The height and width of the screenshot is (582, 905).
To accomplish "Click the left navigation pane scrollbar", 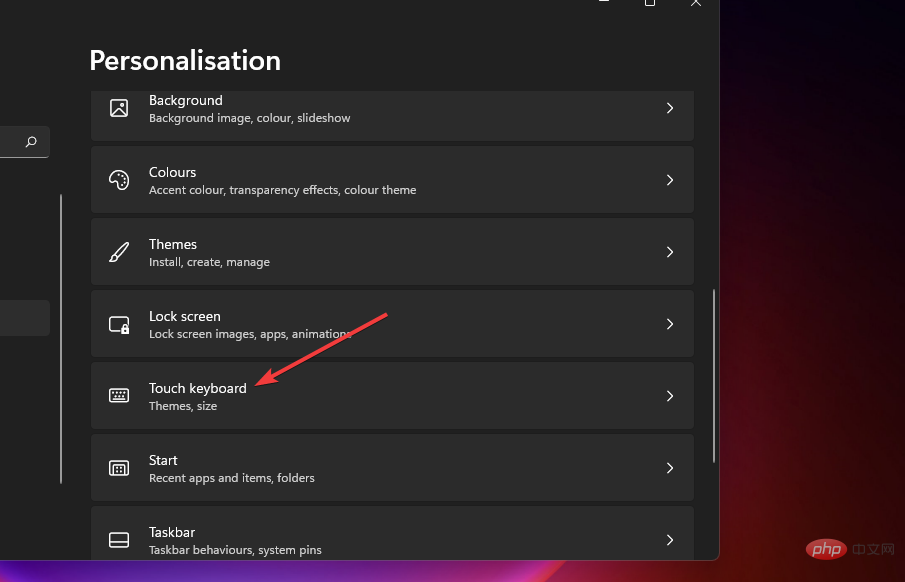I will [x=61, y=339].
